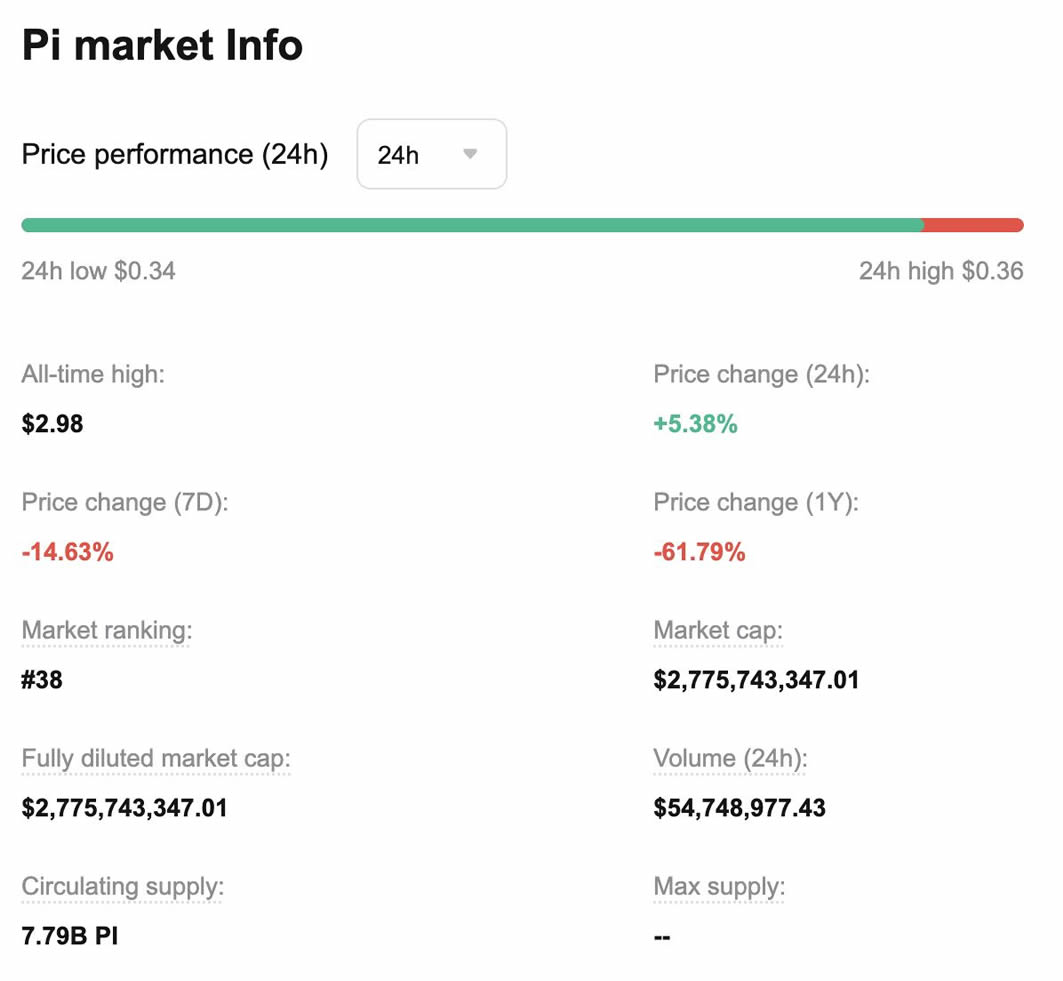Viewport: 1063px width, 981px height.
Task: Click the -61.79% 1Y price change value
Action: tap(699, 552)
